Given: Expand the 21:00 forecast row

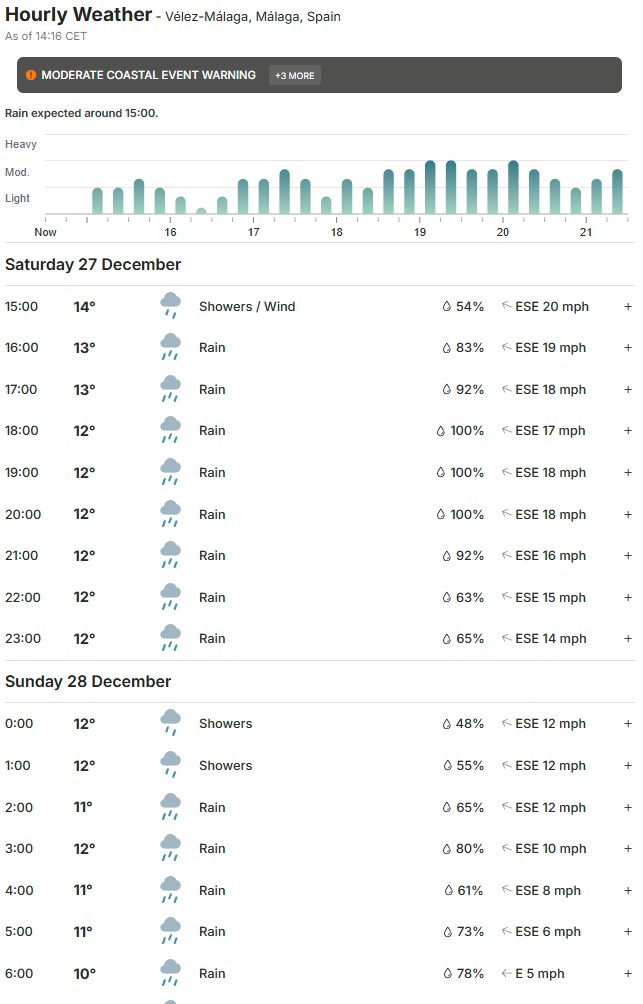Looking at the screenshot, I should 628,556.
